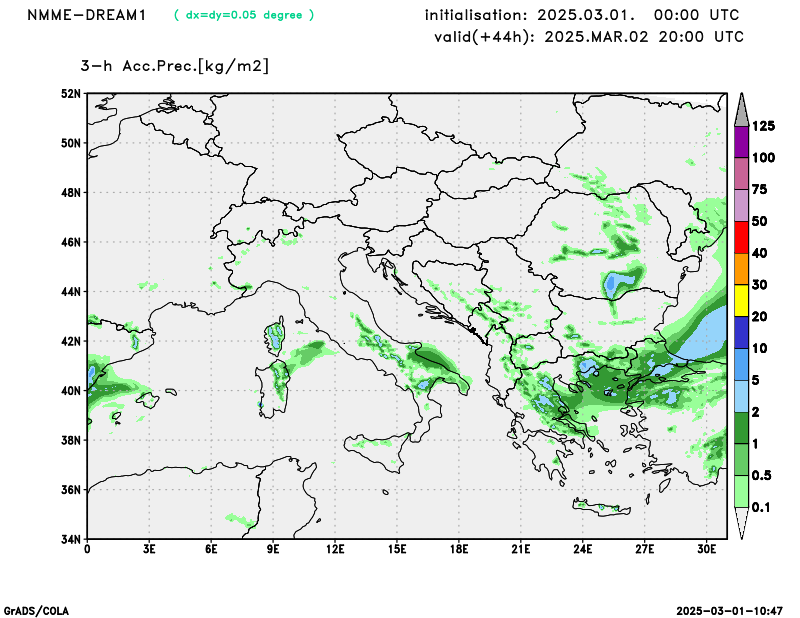Click the 0.1 colorbar label
The width and height of the screenshot is (800, 618).
pyautogui.click(x=762, y=507)
